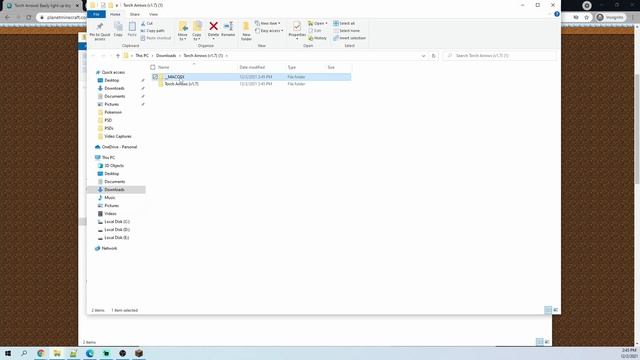Switch to large icons view in status bar
Viewport: 640px width, 360px height.
tap(556, 310)
